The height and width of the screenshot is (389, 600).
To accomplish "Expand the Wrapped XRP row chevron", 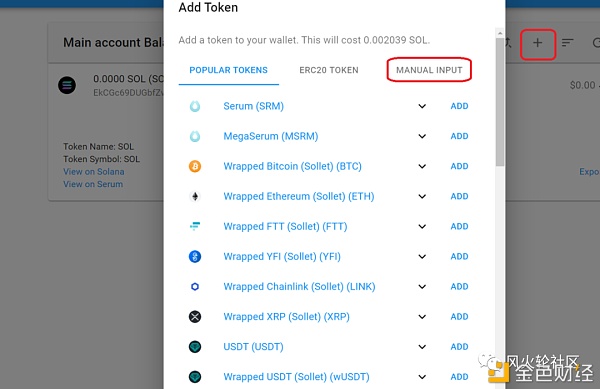I will (422, 317).
